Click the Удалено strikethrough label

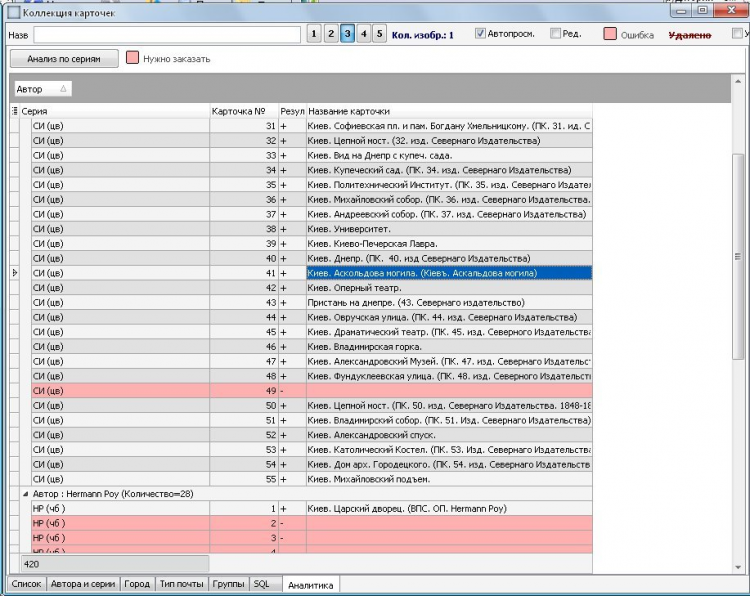[690, 35]
